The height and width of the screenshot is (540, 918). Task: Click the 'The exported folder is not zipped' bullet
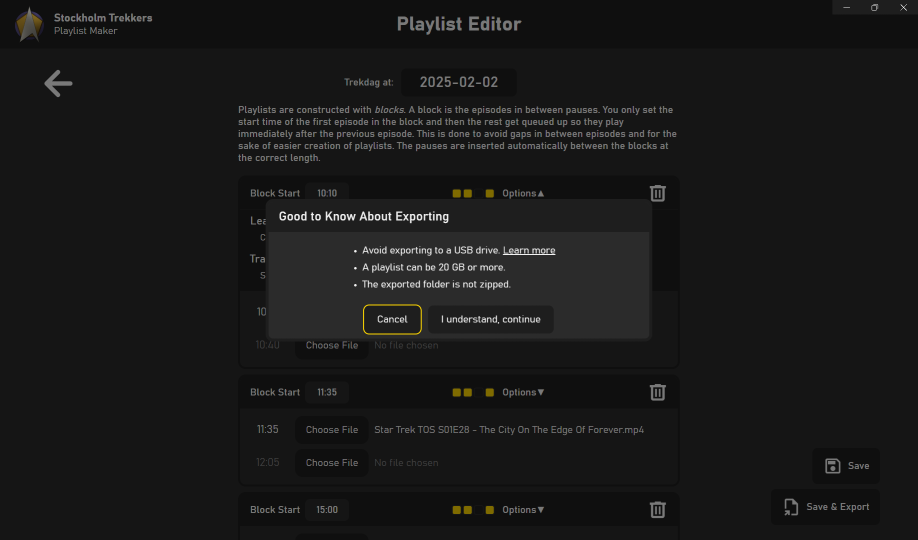tap(436, 284)
